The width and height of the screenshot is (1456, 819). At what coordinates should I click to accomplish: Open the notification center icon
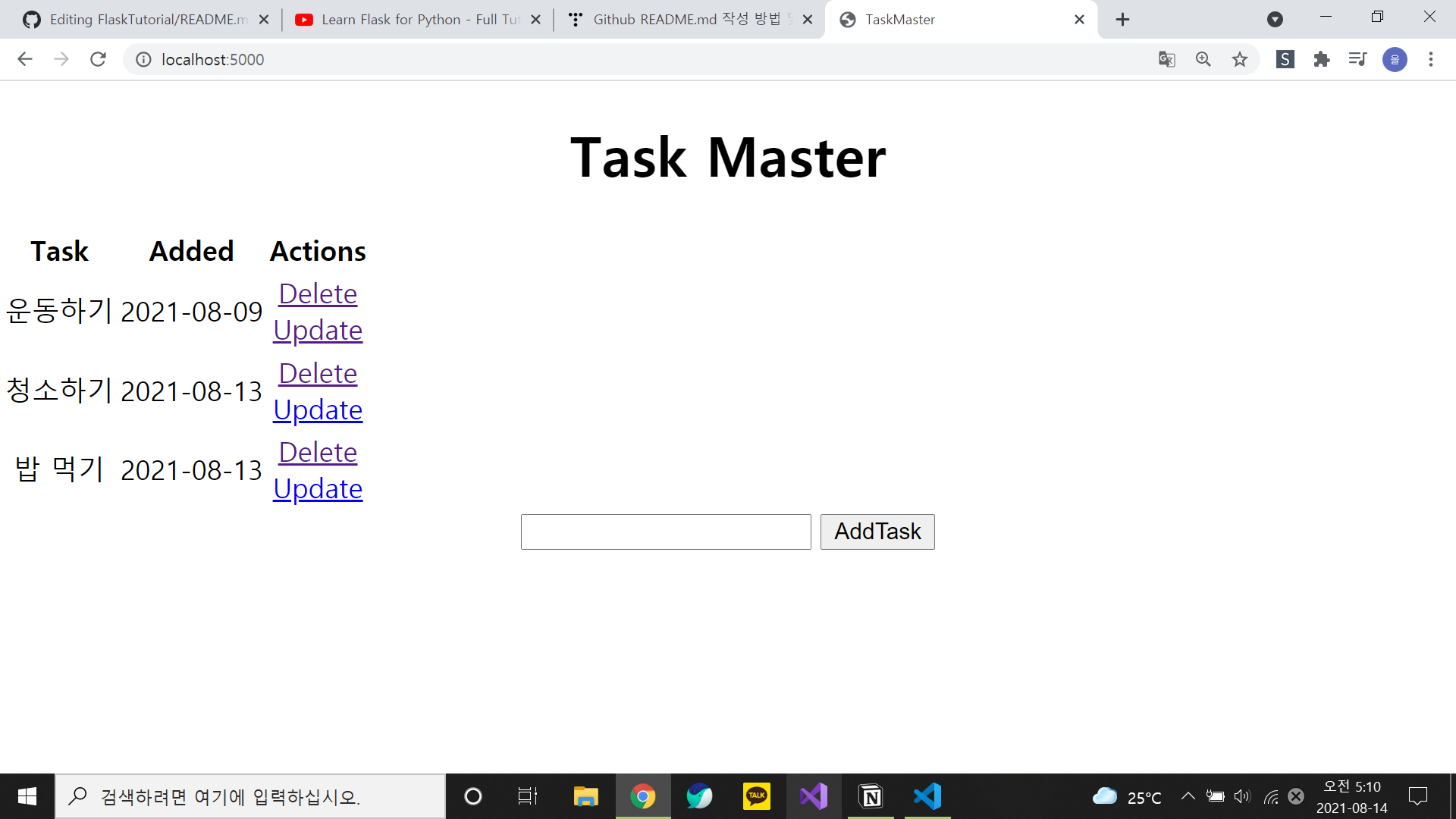pyautogui.click(x=1418, y=796)
